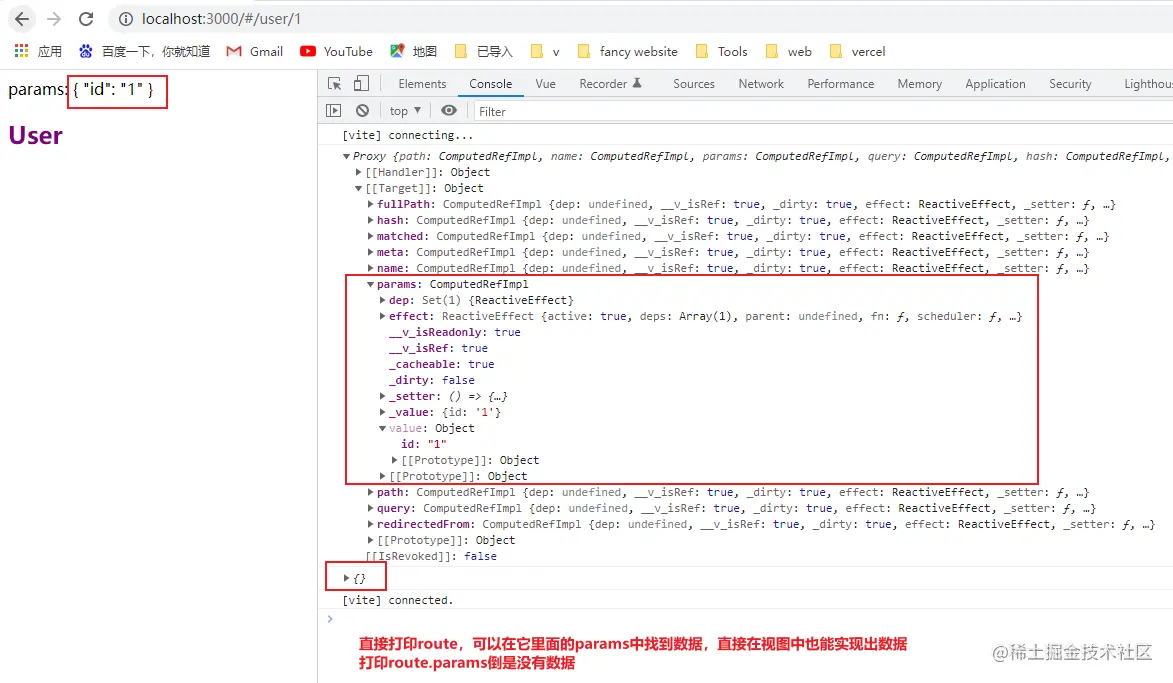Switch to the Application tab

[x=995, y=84]
